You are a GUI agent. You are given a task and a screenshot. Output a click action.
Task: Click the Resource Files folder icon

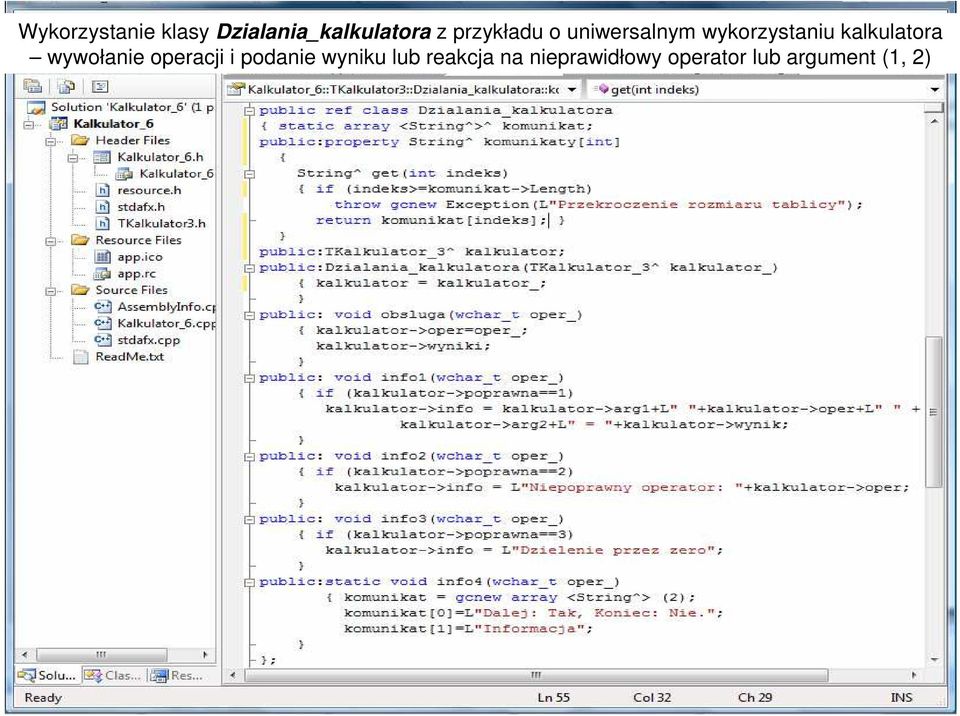pyautogui.click(x=81, y=240)
